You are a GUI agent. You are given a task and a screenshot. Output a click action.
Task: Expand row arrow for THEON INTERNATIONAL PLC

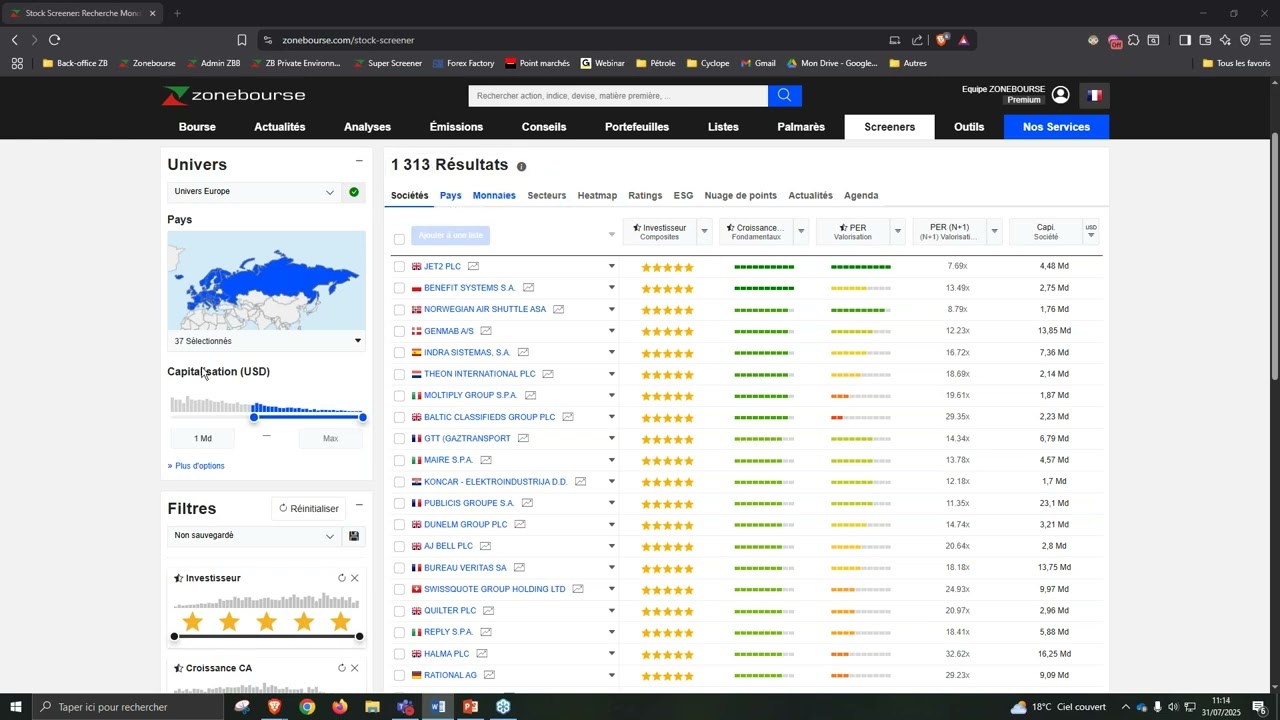point(612,374)
